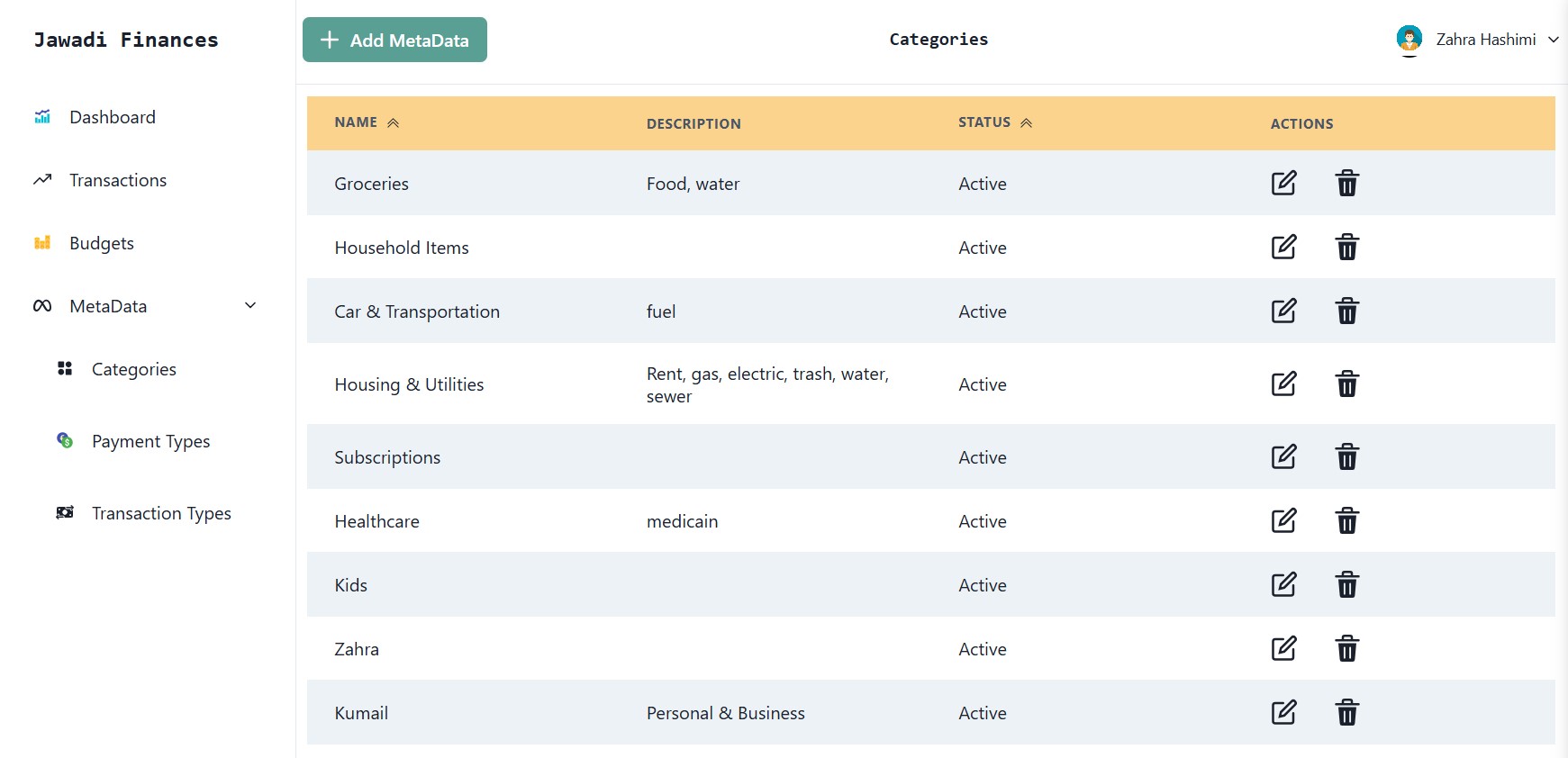Screen dimensions: 1568x758
Task: Select Transaction Types in sidebar
Action: pos(161,513)
